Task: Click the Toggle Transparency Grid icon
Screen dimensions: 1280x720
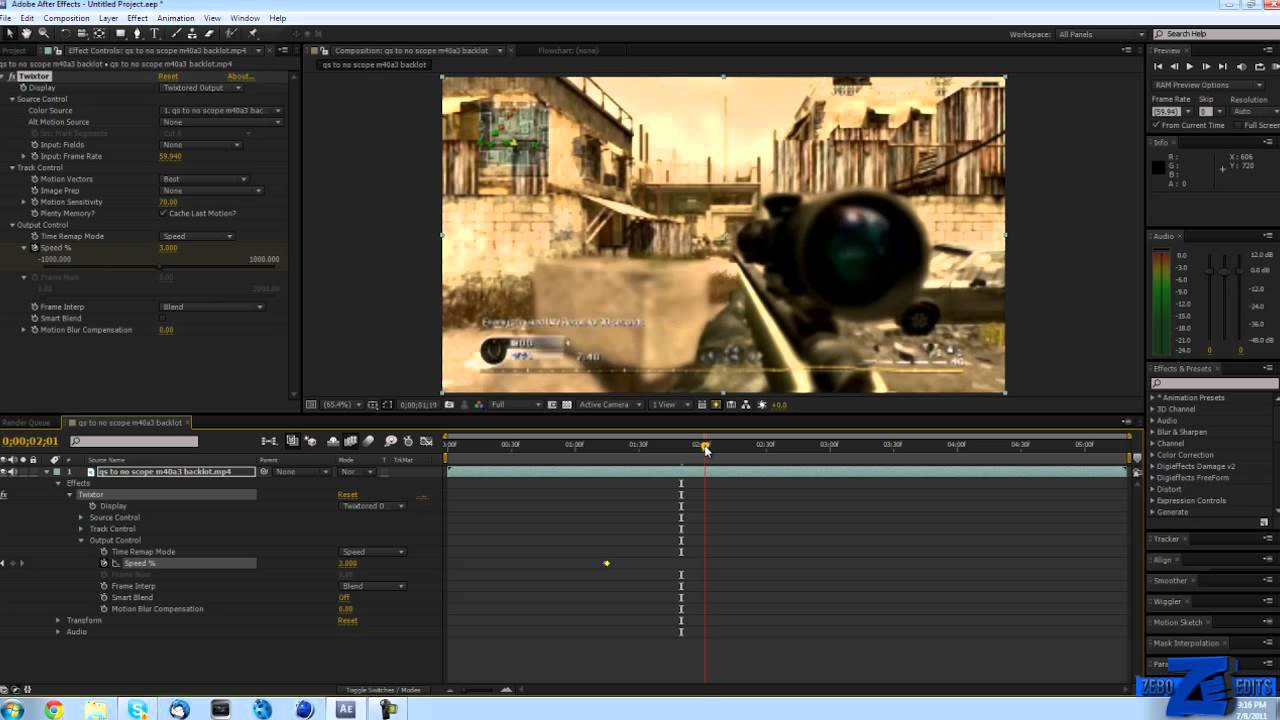Action: click(567, 405)
